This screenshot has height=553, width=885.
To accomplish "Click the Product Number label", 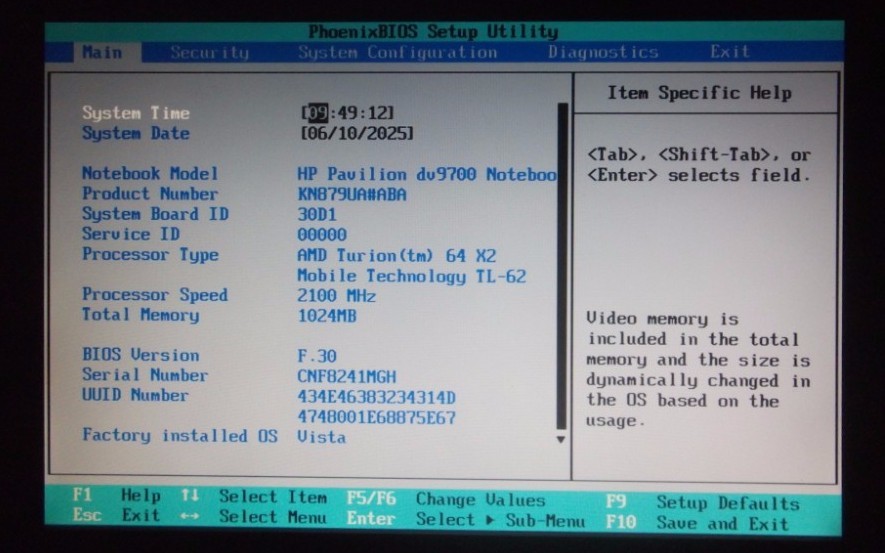I will (x=150, y=194).
